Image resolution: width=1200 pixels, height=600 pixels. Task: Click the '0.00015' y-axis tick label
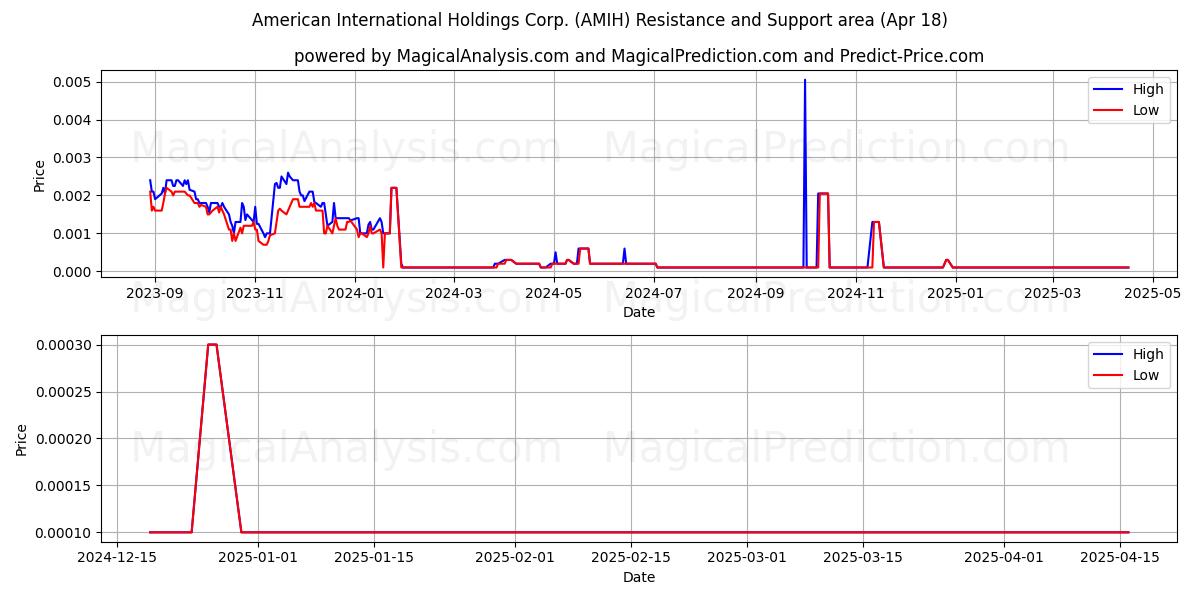point(65,486)
